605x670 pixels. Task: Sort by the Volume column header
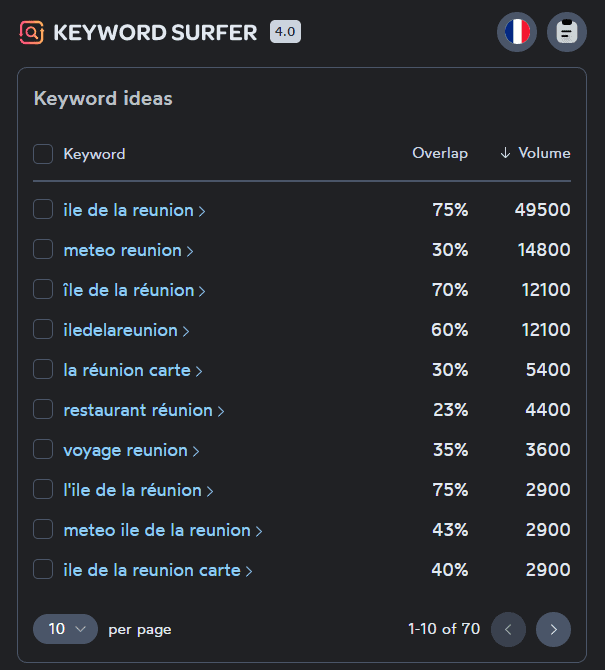coord(535,154)
